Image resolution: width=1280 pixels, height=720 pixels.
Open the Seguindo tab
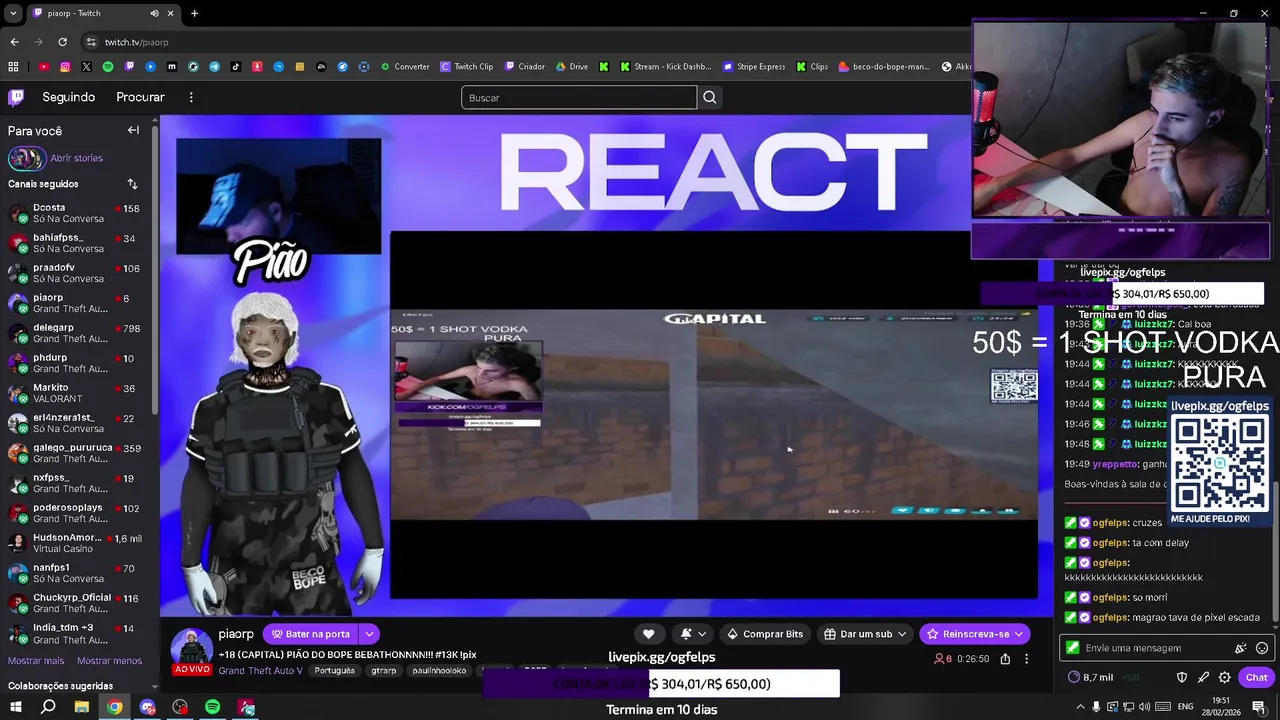(68, 97)
